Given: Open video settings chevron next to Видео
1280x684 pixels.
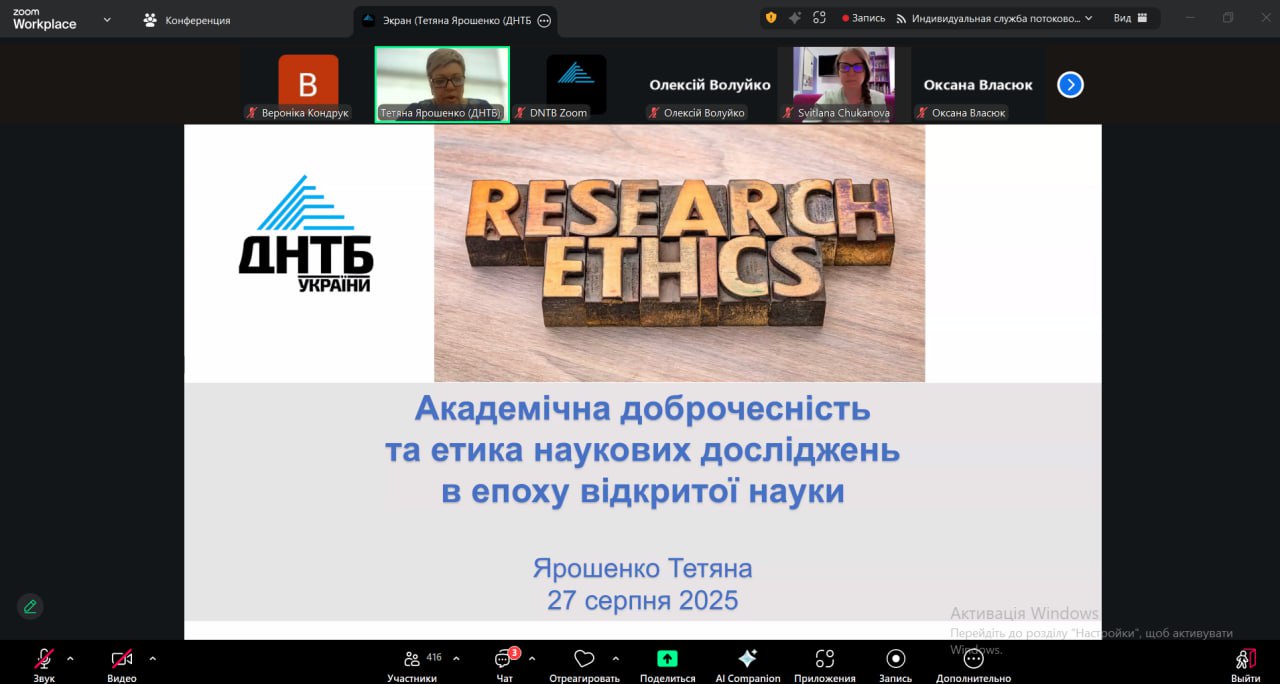Looking at the screenshot, I should click(152, 660).
